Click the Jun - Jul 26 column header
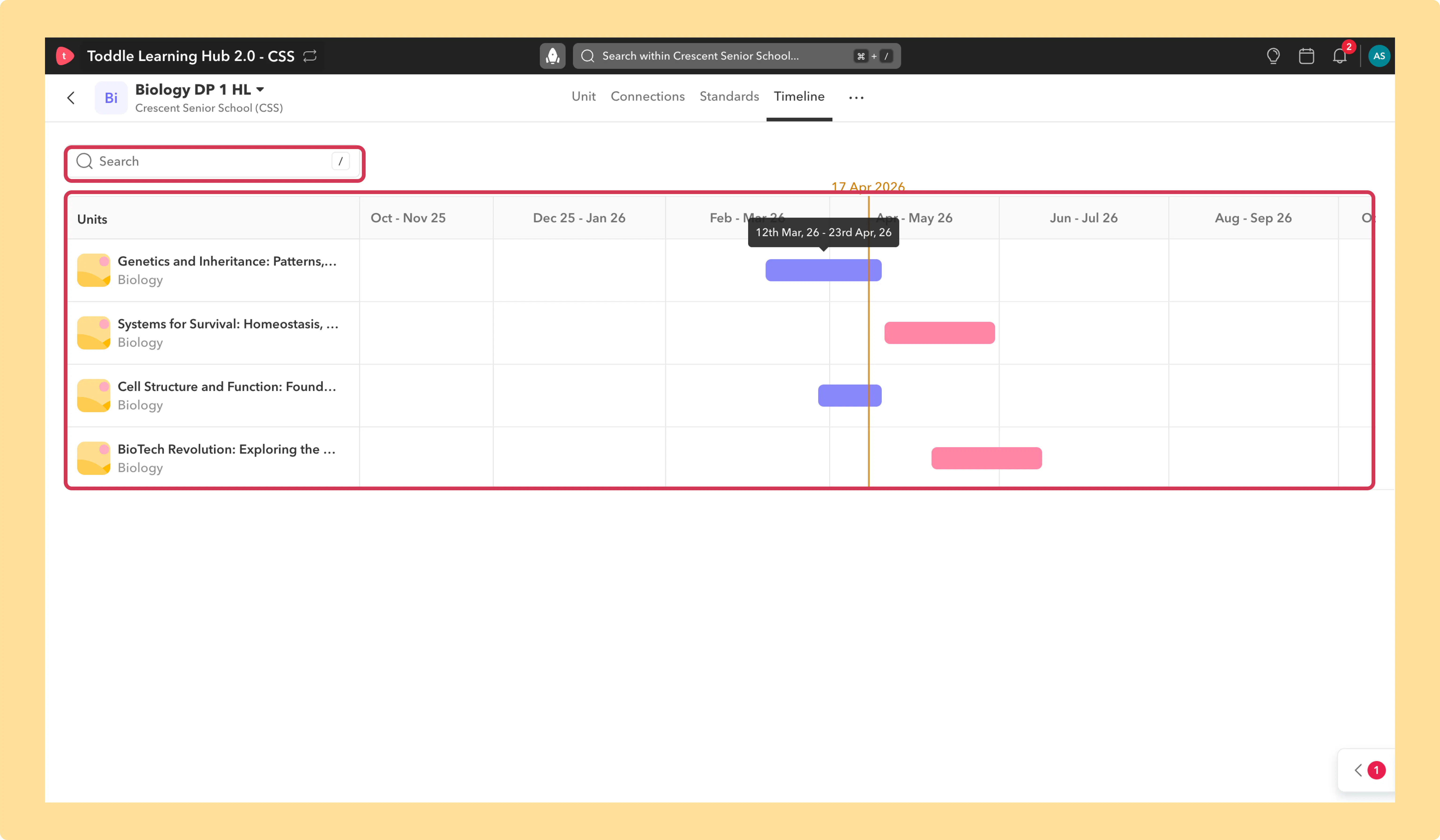Screen dimensions: 1440x840 1084,218
